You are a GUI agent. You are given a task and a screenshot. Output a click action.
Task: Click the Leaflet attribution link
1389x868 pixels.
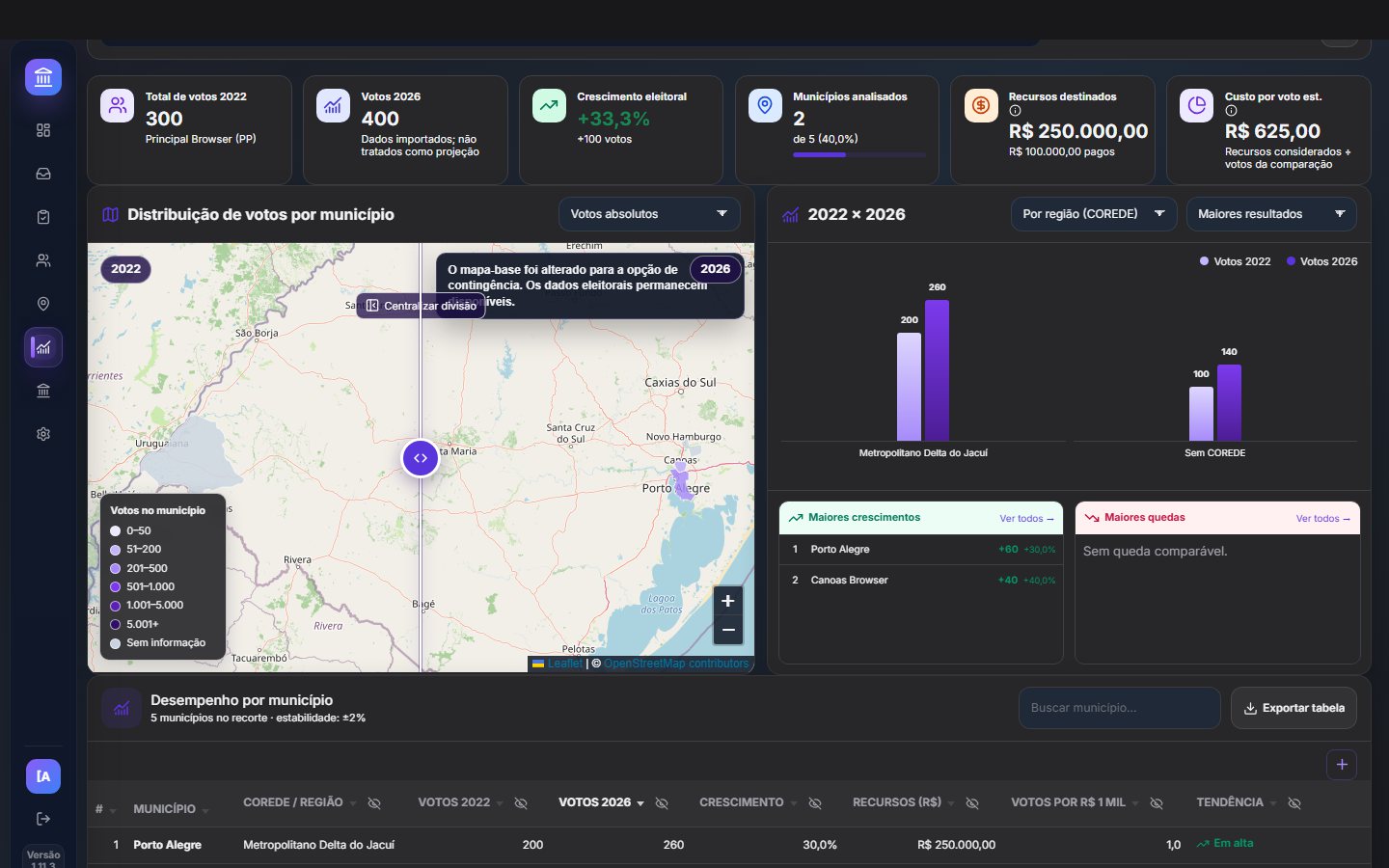[x=564, y=664]
